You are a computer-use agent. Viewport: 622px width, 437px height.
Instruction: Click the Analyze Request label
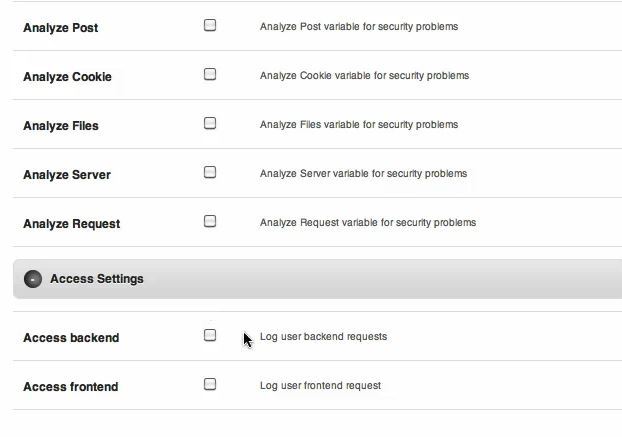[72, 224]
